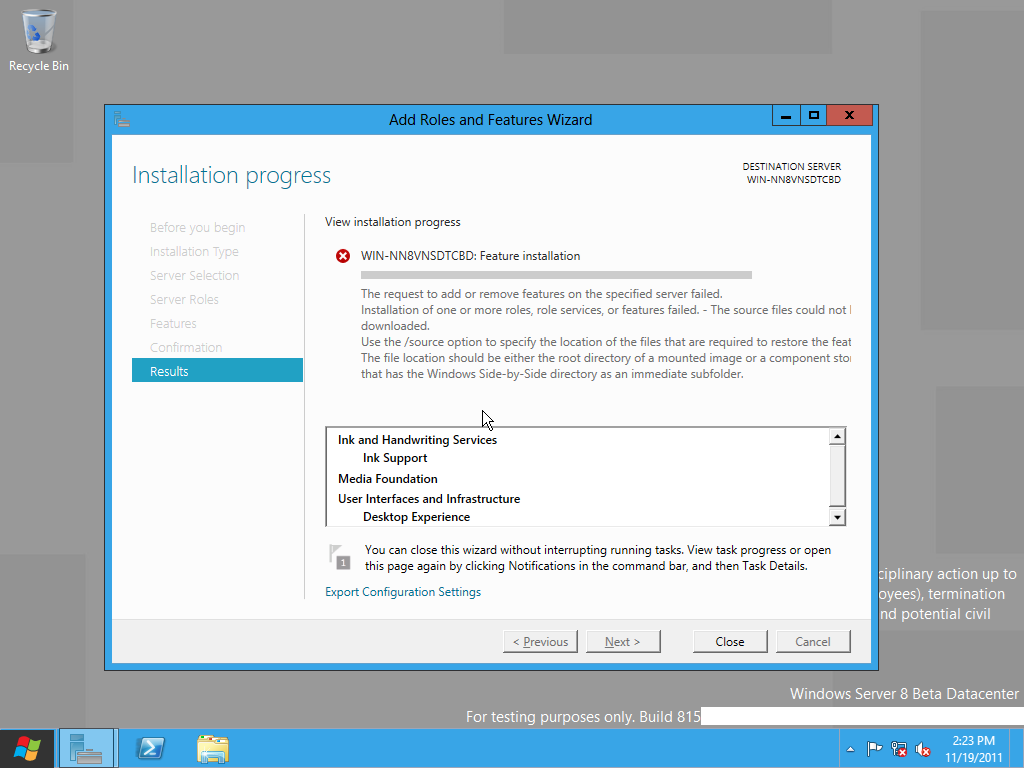Screen dimensions: 1024x768
Task: Click the feature list scroll up arrow
Action: pyautogui.click(x=837, y=436)
